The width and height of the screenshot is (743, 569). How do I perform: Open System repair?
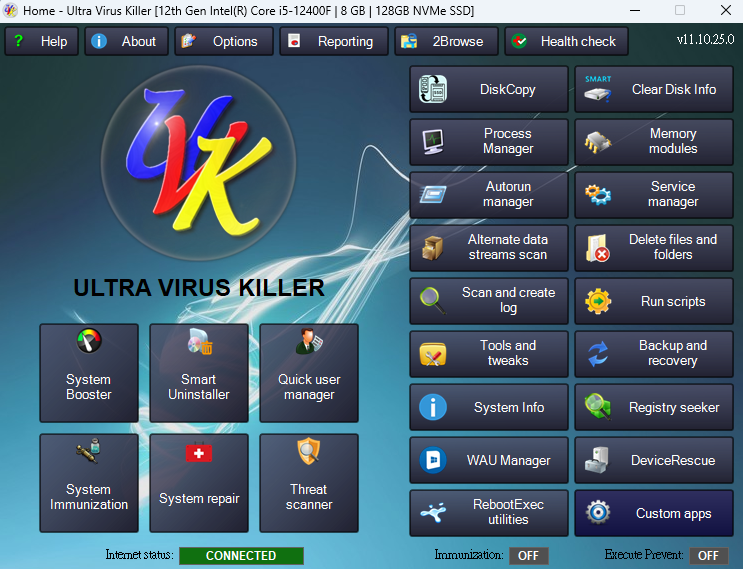click(x=199, y=483)
